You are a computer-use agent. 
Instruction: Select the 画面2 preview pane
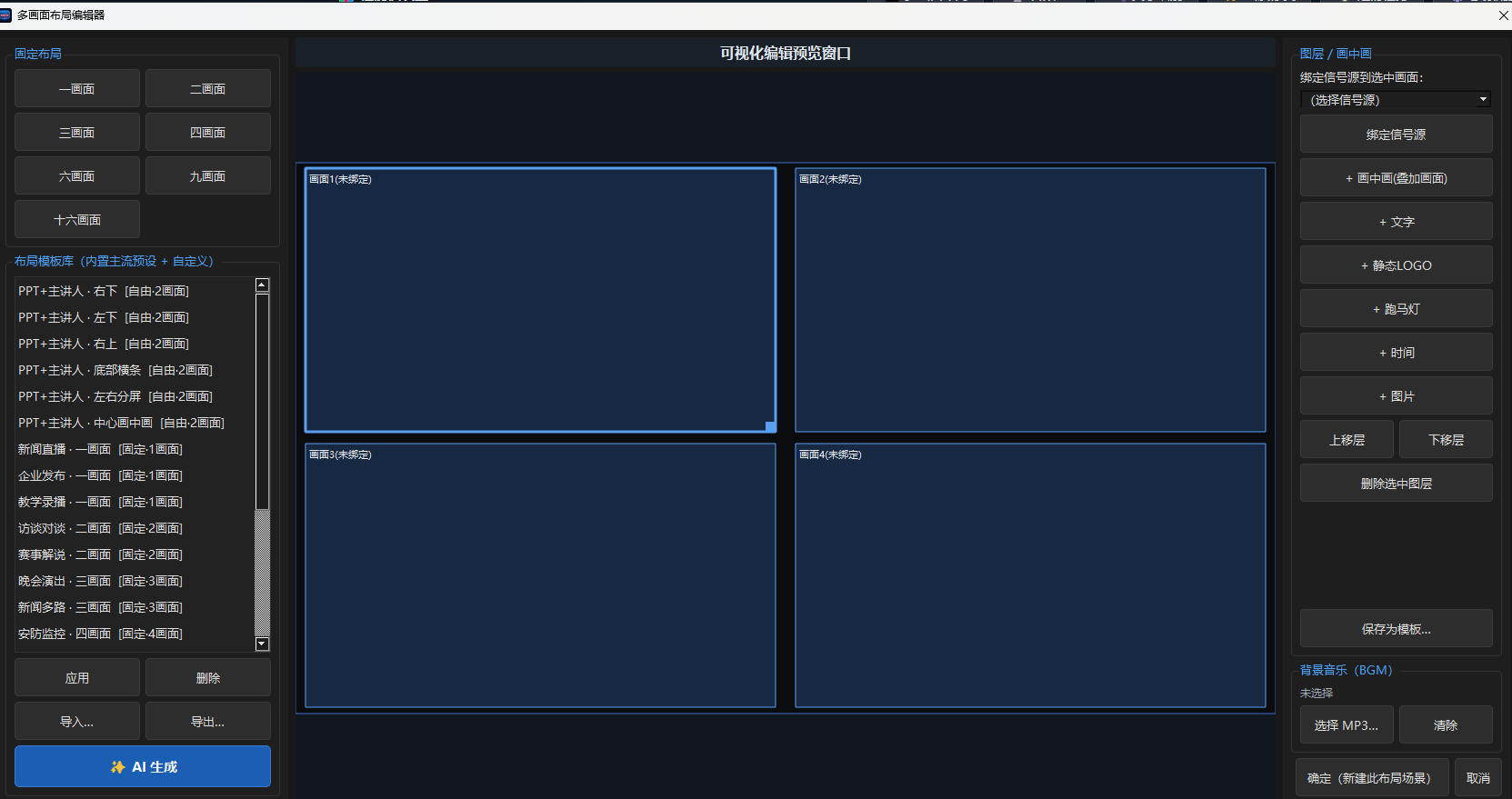[x=1030, y=300]
